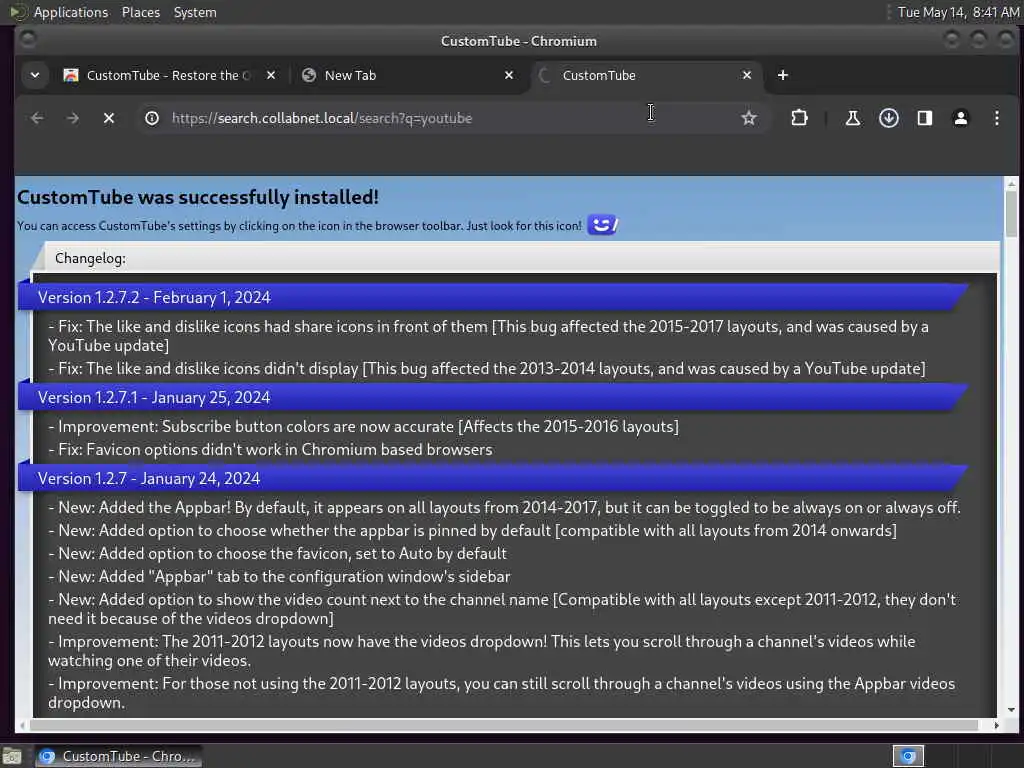Viewport: 1024px width, 768px height.
Task: Click 'CustomTube was successfully installed!' heading
Action: (198, 197)
